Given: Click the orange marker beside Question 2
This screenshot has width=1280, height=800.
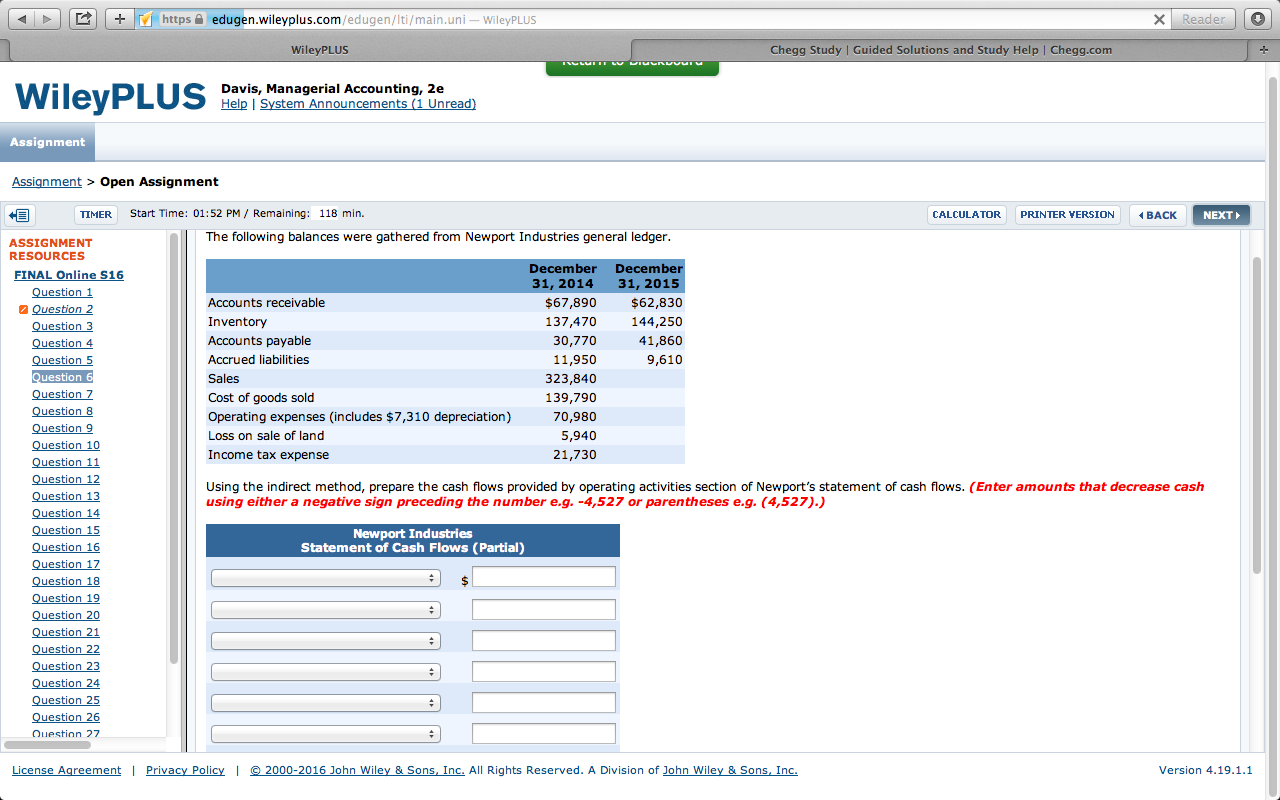Looking at the screenshot, I should pos(23,309).
